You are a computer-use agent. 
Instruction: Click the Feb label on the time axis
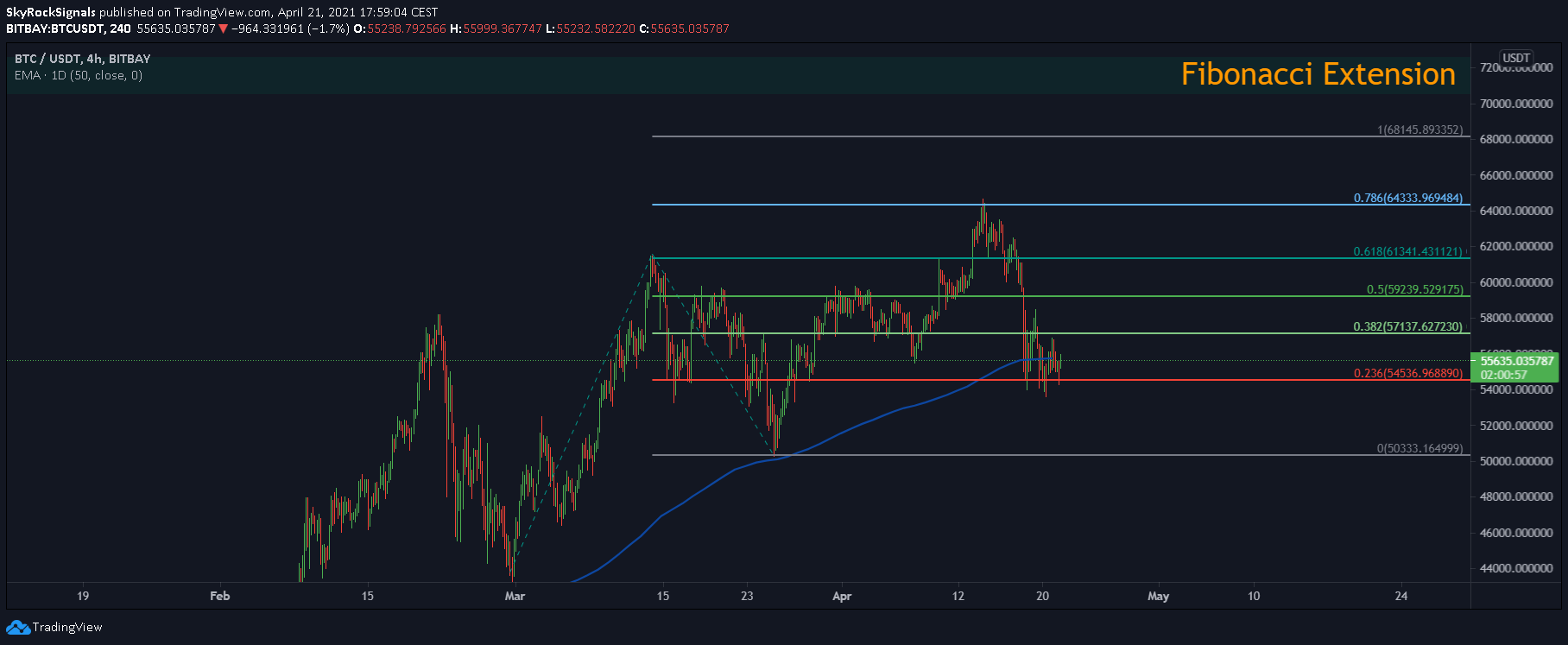point(220,596)
